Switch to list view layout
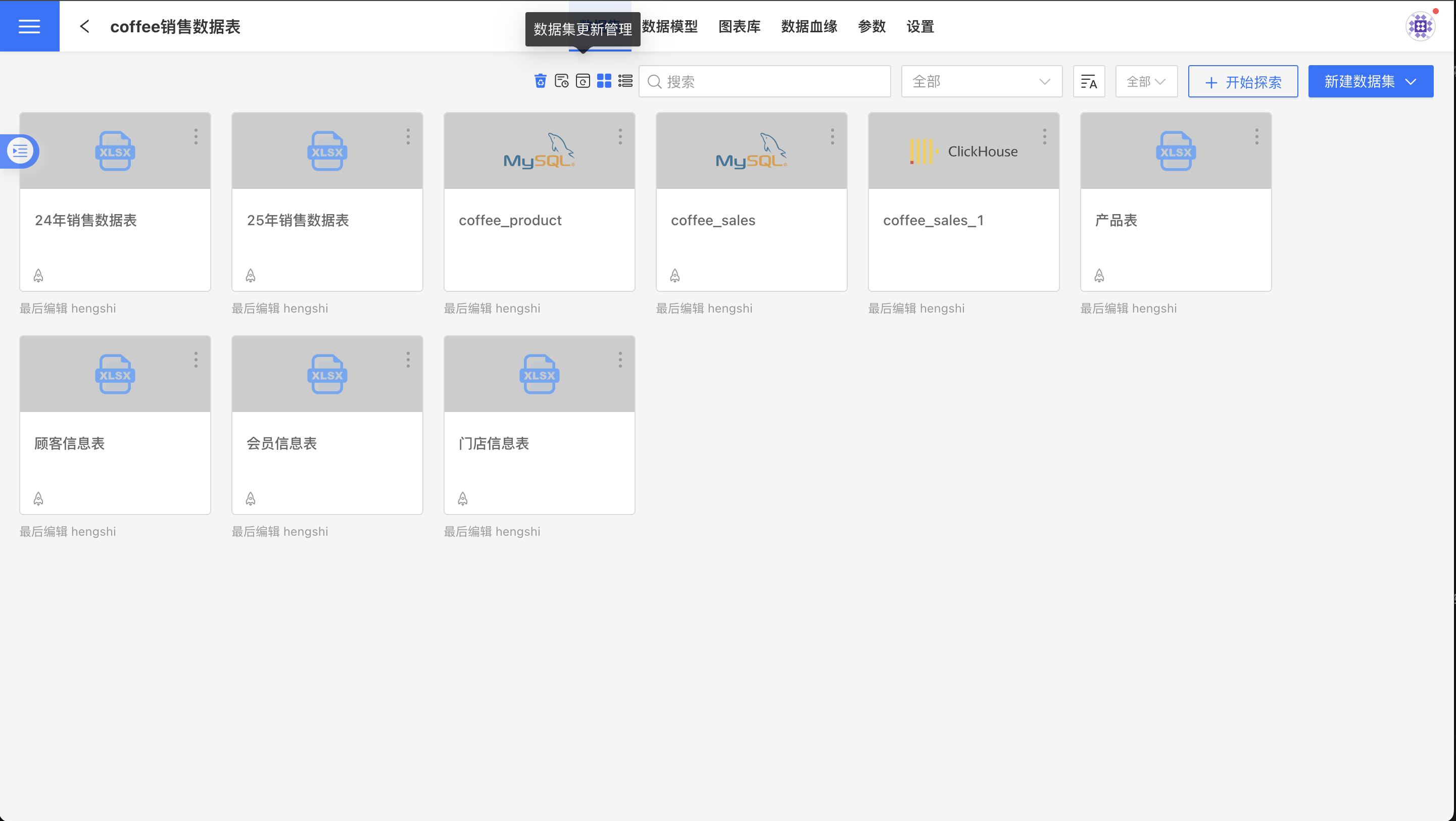 click(x=625, y=81)
